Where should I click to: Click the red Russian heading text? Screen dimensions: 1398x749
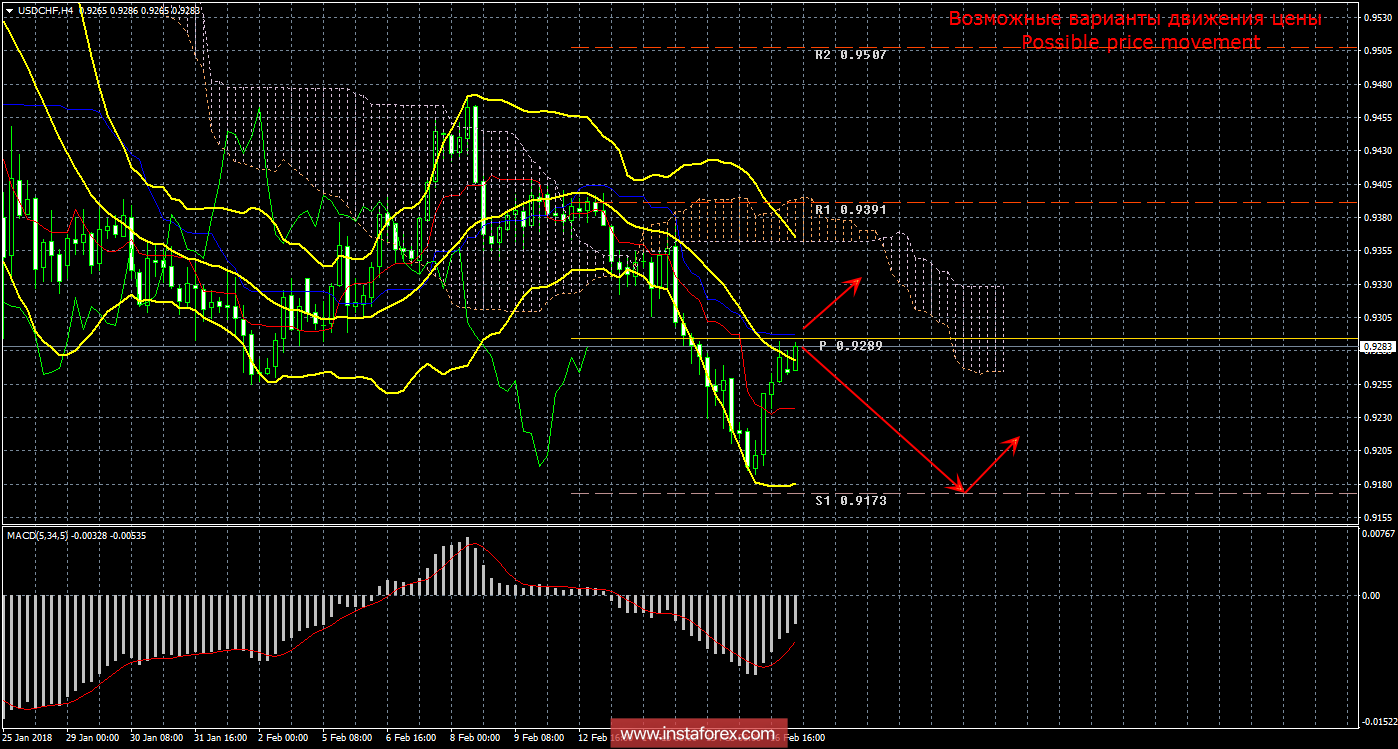pyautogui.click(x=1134, y=19)
